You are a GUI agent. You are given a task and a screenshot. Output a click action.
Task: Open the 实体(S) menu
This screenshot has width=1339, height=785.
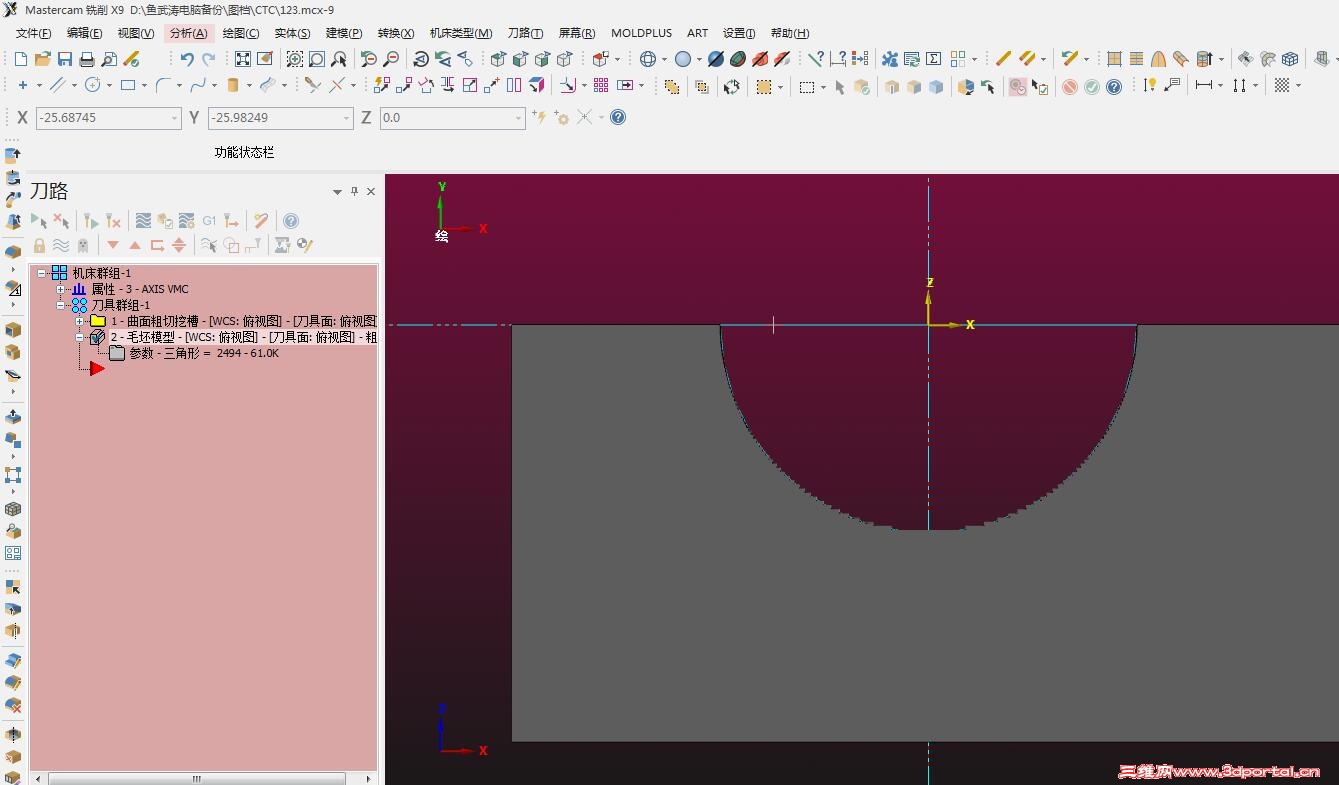point(293,33)
